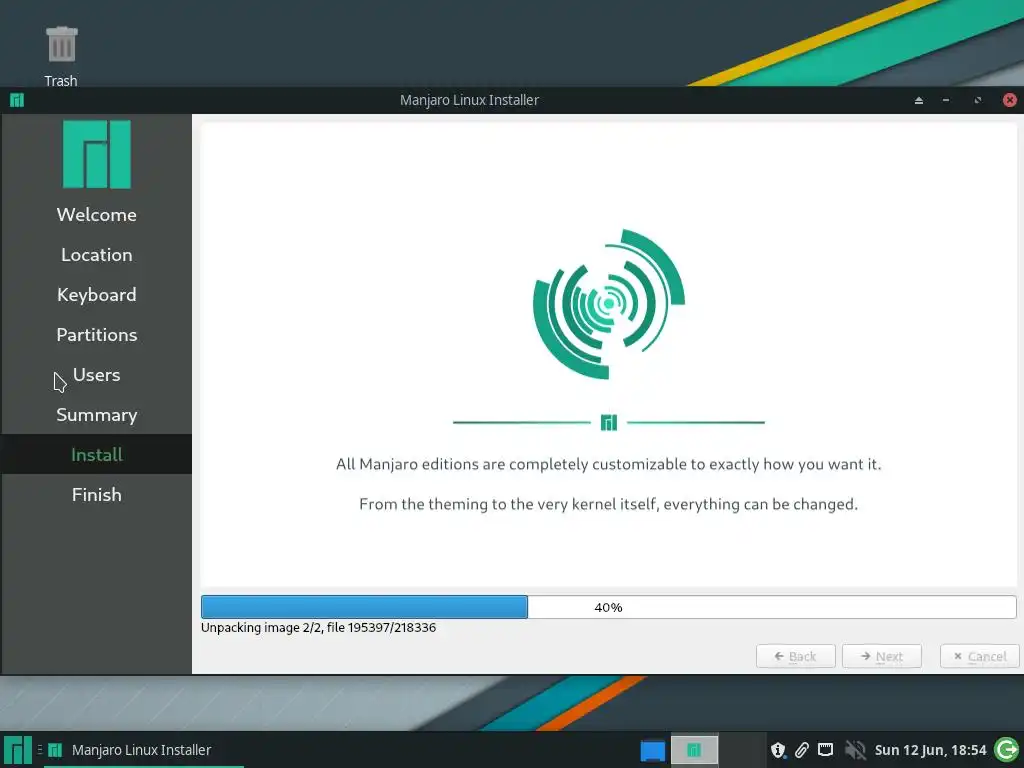
Task: Open the Trash icon on the desktop
Action: click(x=61, y=44)
